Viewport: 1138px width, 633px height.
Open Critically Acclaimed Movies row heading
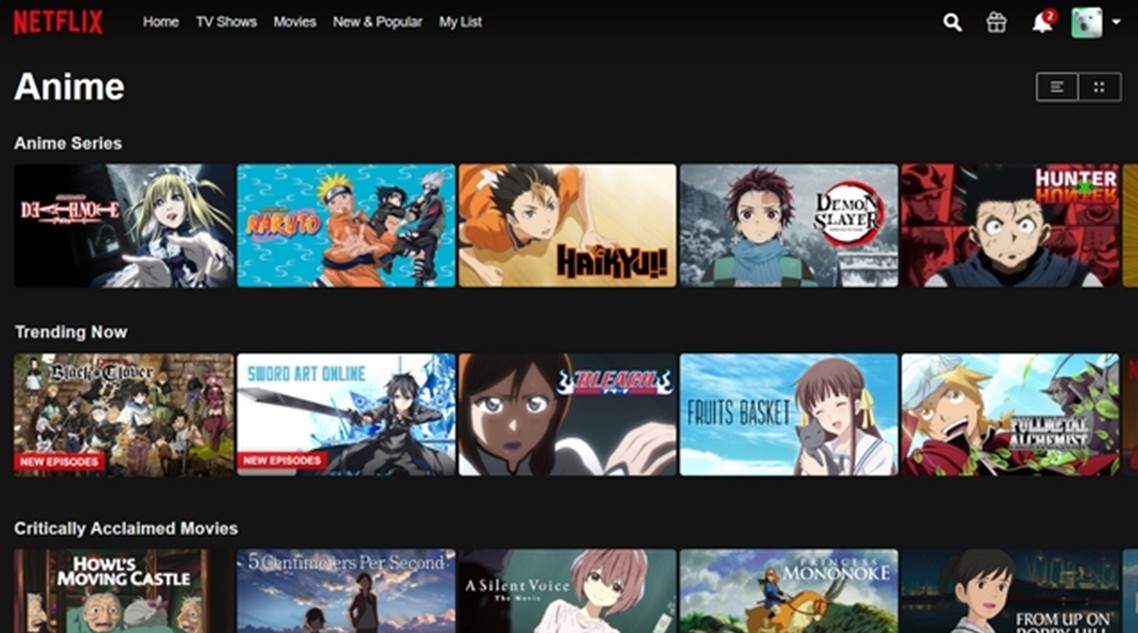(x=126, y=528)
